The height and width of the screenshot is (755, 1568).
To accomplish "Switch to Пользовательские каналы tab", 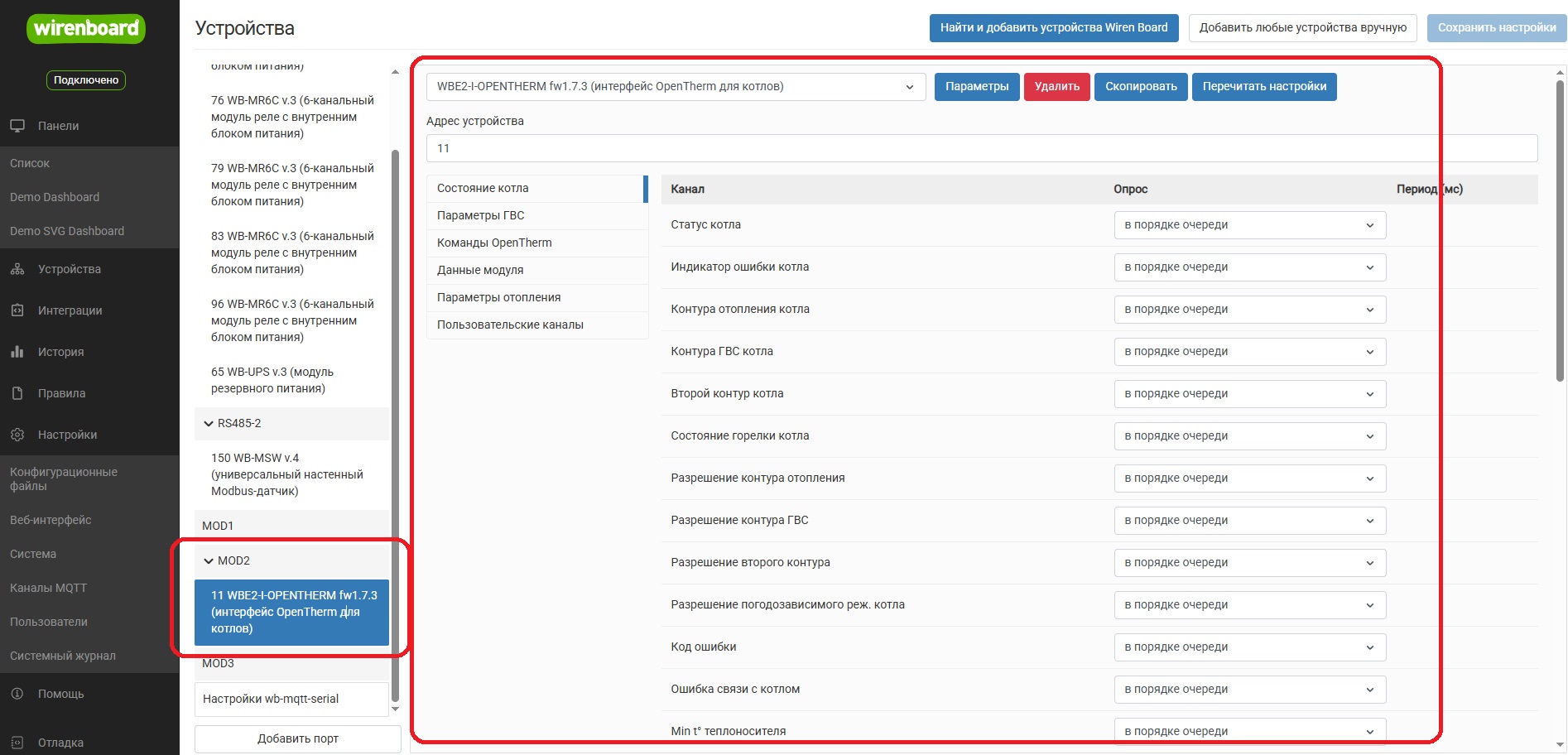I will [x=536, y=325].
